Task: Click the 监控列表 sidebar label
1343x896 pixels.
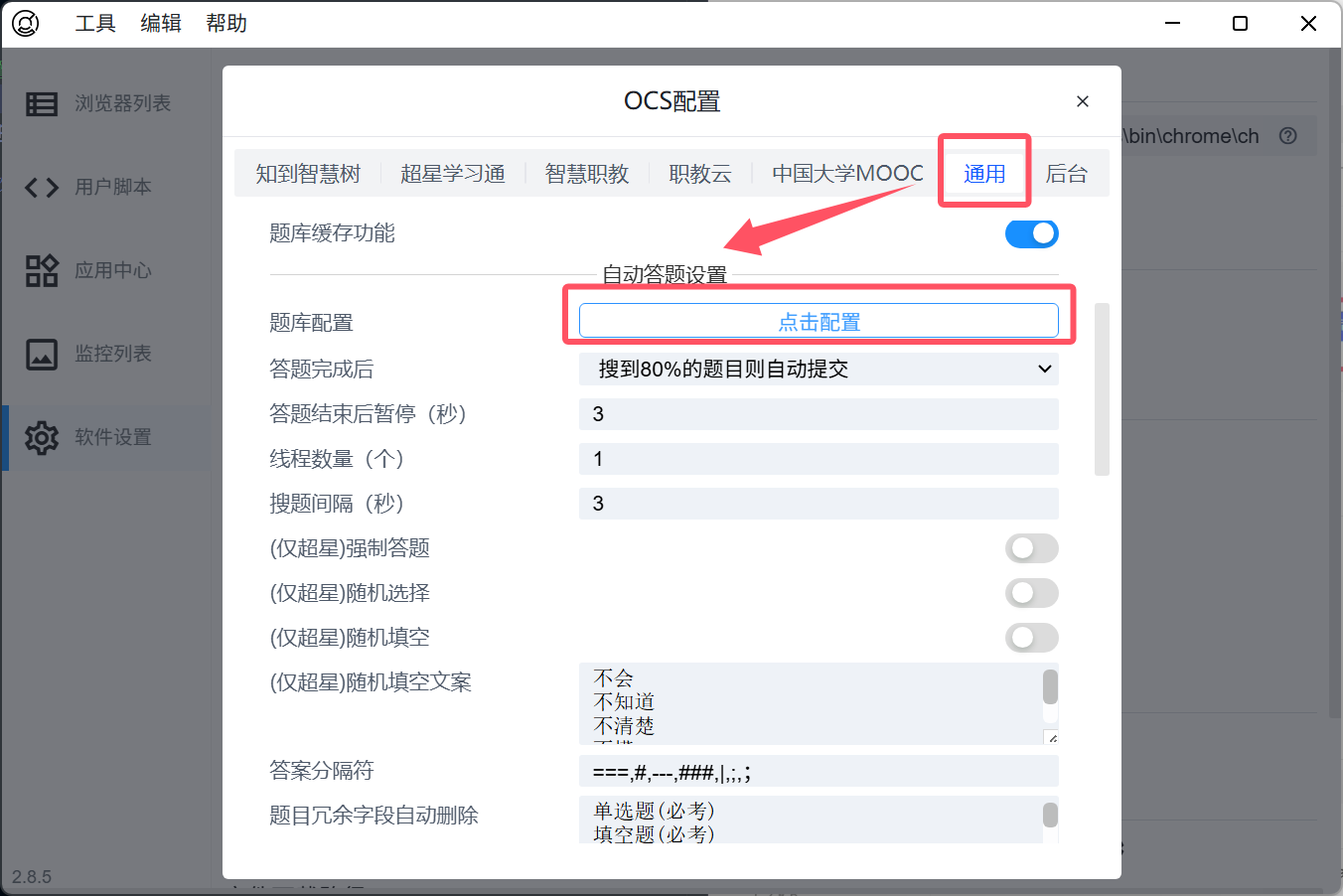Action: 113,354
